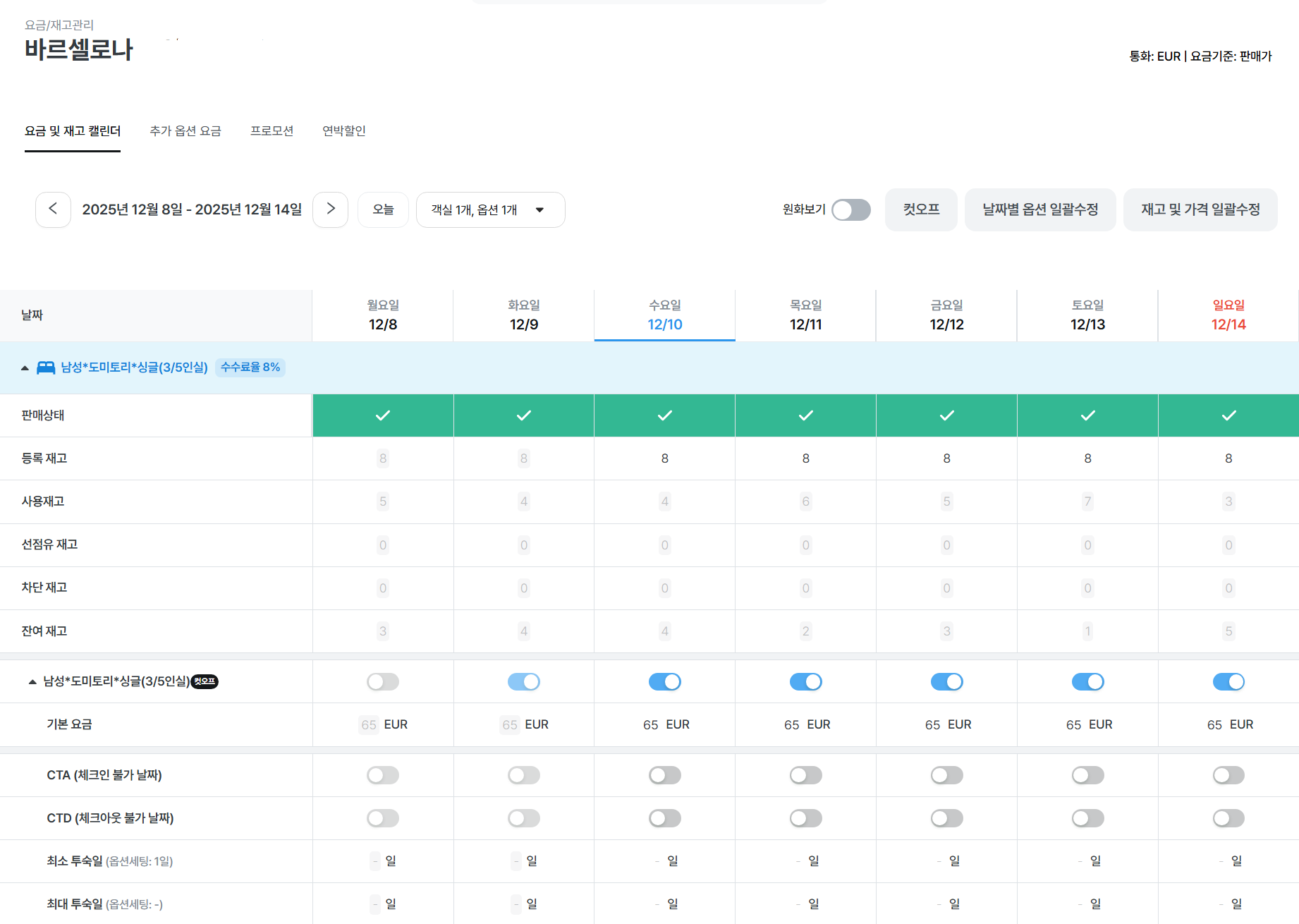Click the 수수료율 8% badge
Image resolution: width=1299 pixels, height=924 pixels.
pos(250,367)
